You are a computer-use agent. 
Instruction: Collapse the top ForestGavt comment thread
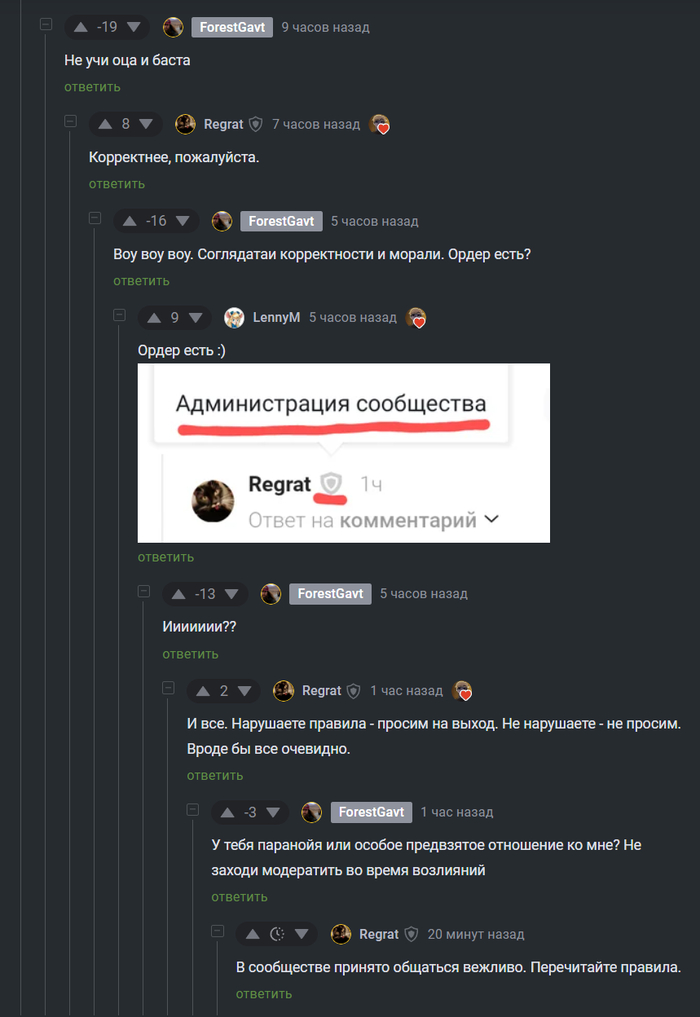(x=46, y=24)
